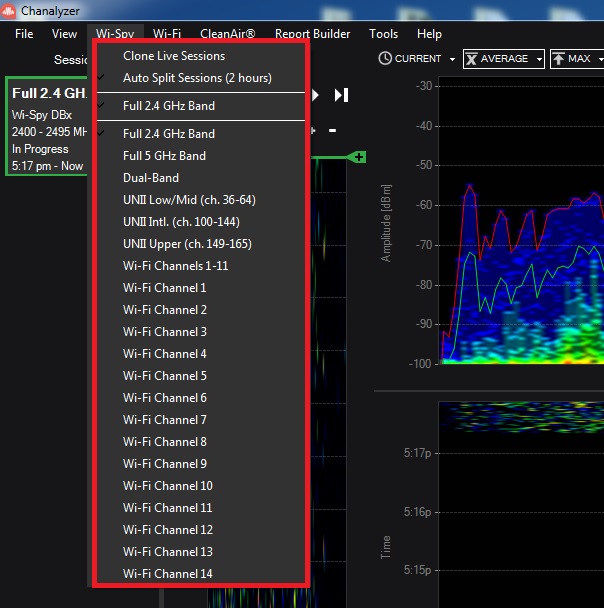Click the MAX trace arrow icon
This screenshot has height=608, width=604.
tap(558, 59)
